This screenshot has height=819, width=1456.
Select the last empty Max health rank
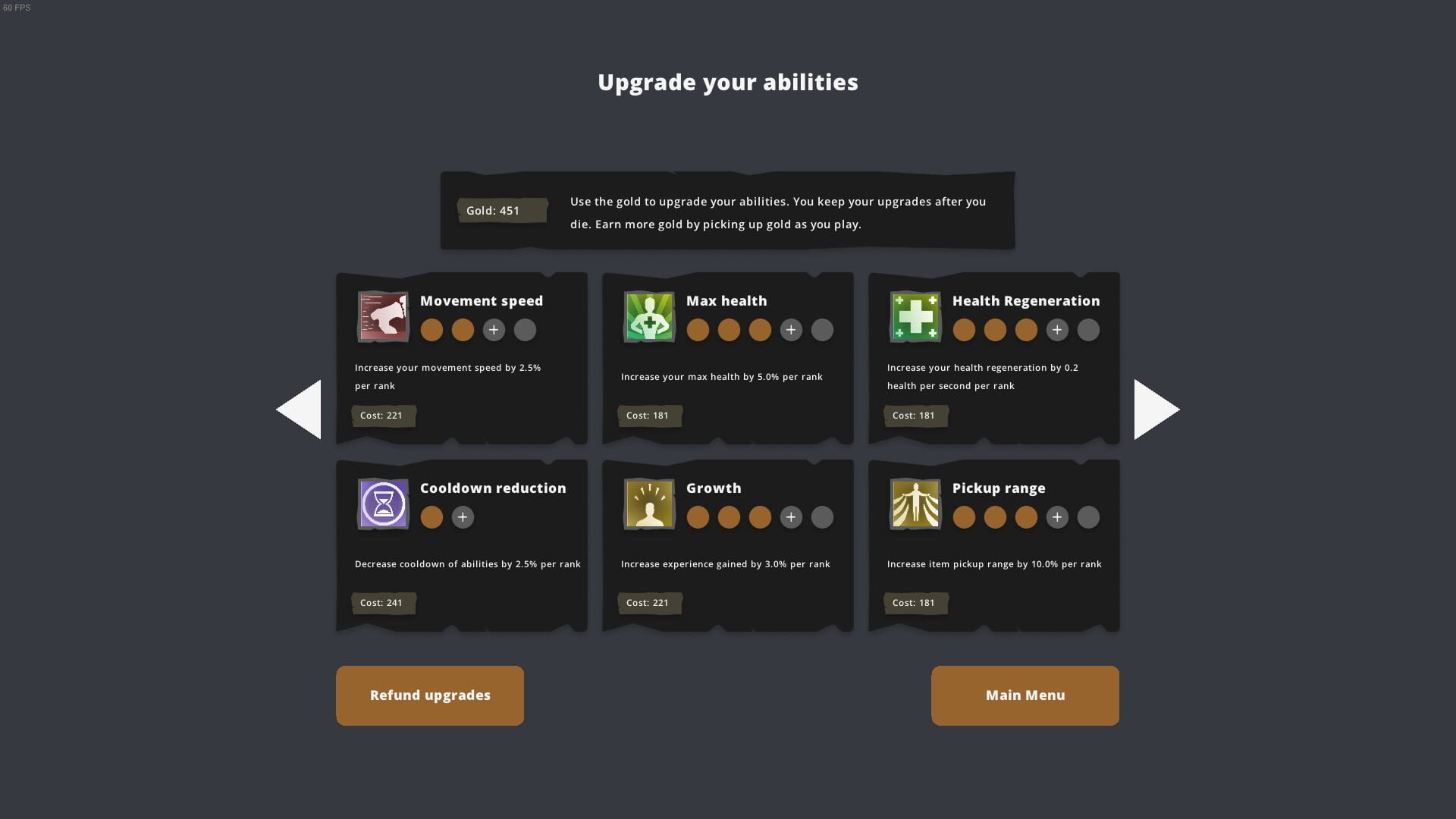pyautogui.click(x=822, y=330)
